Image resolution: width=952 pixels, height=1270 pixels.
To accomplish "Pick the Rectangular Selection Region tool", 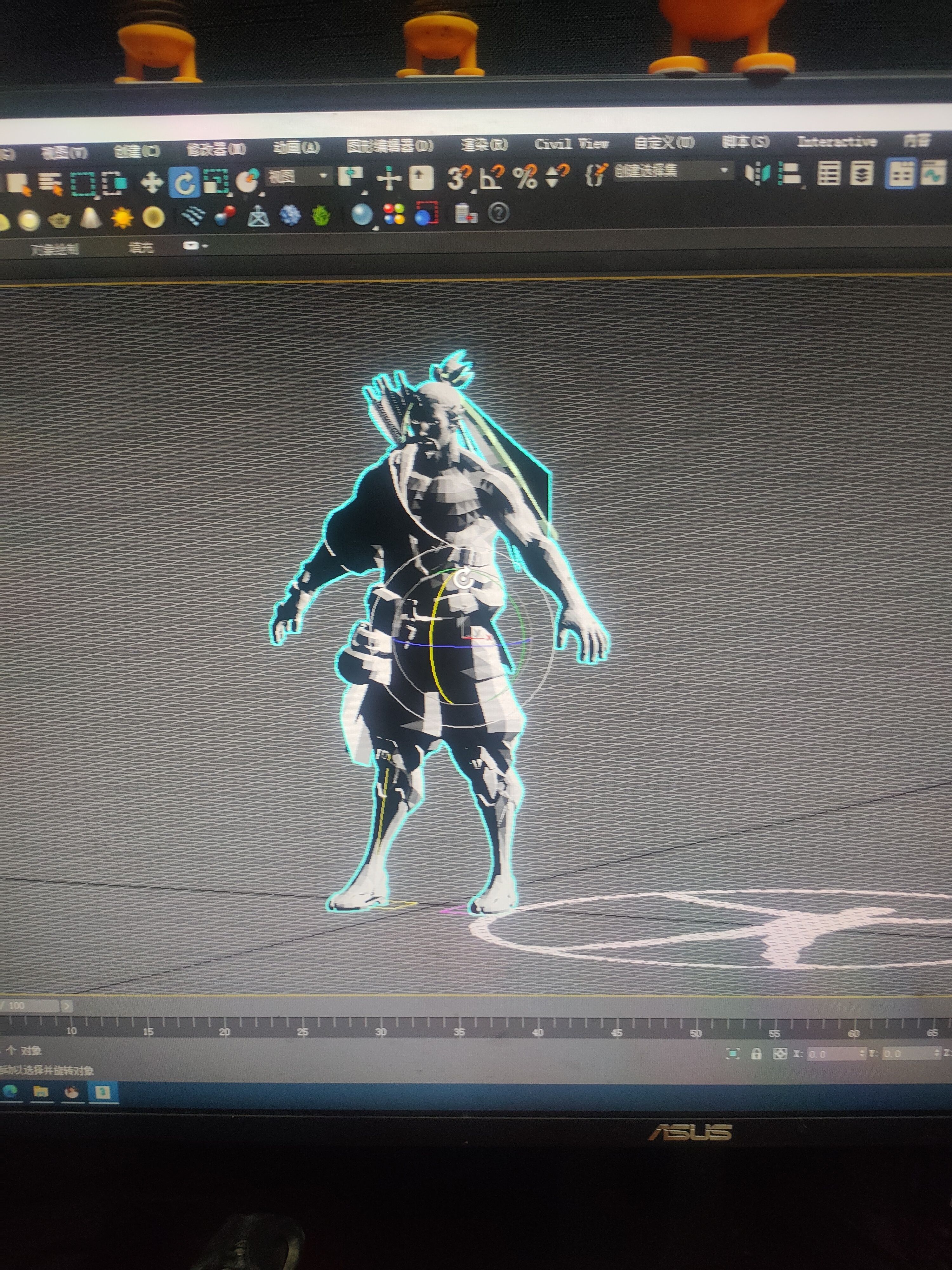I will click(83, 185).
